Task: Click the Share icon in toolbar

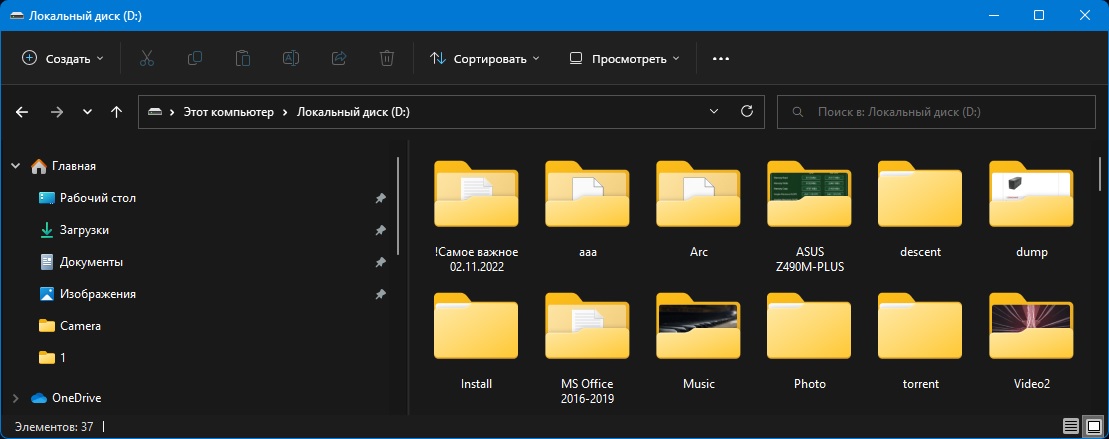Action: tap(339, 59)
